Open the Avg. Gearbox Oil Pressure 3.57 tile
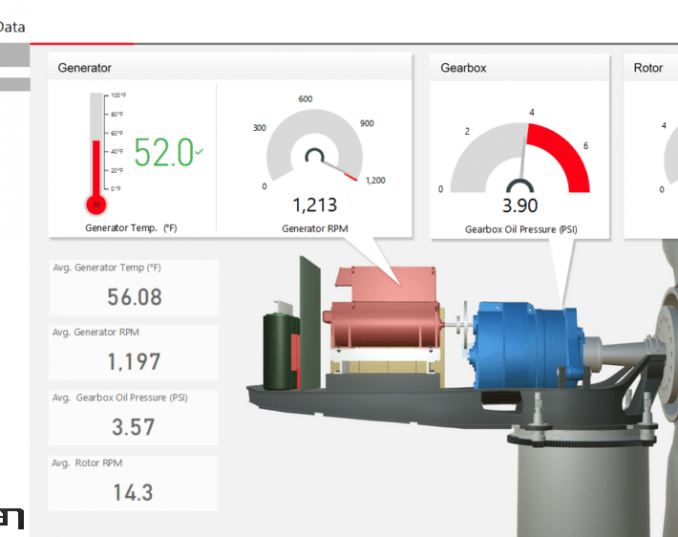The height and width of the screenshot is (537, 678). tap(133, 417)
